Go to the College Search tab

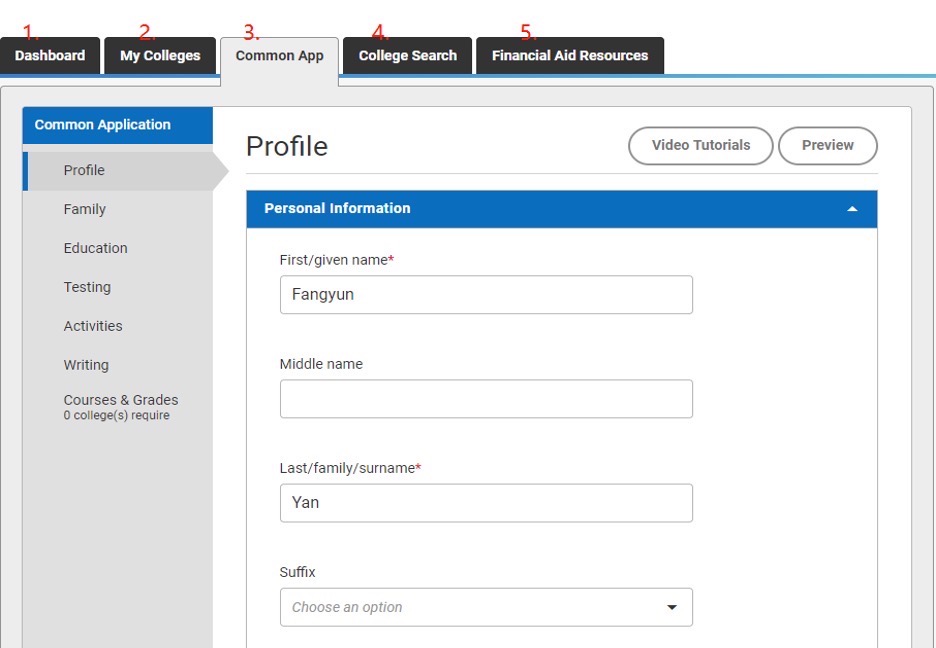pos(407,56)
